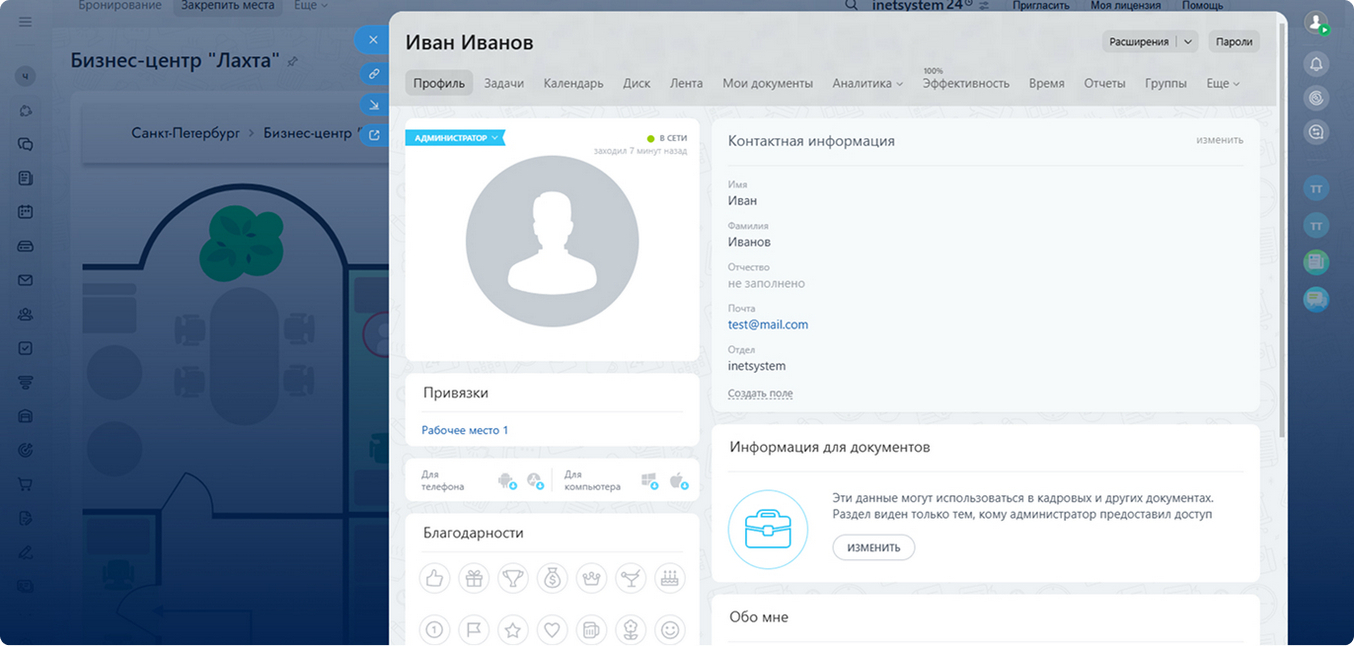Download the Android phone app
Viewport: 1354px width, 646px height.
point(507,481)
